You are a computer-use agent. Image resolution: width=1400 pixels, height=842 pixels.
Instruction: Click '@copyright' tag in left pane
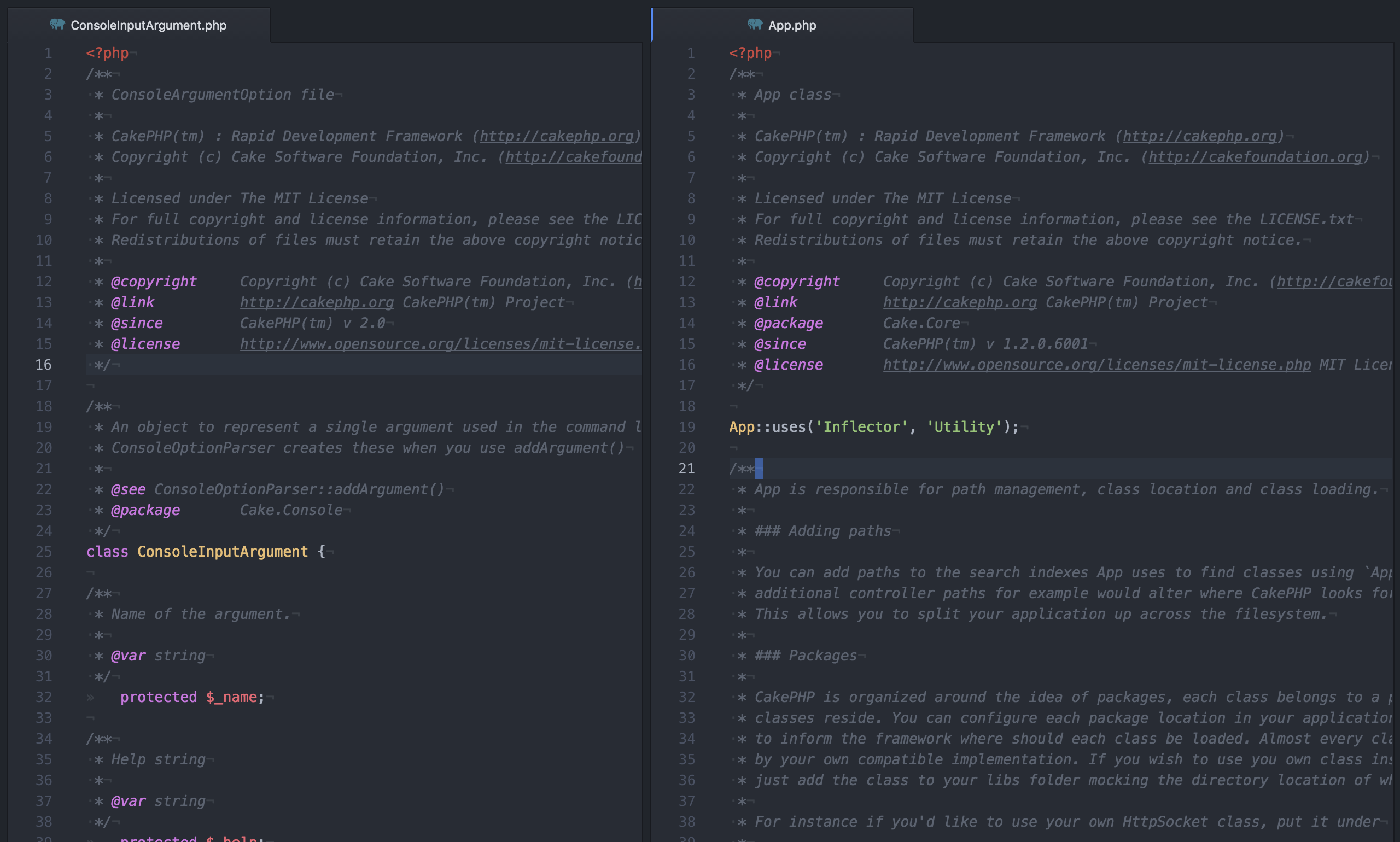click(154, 282)
